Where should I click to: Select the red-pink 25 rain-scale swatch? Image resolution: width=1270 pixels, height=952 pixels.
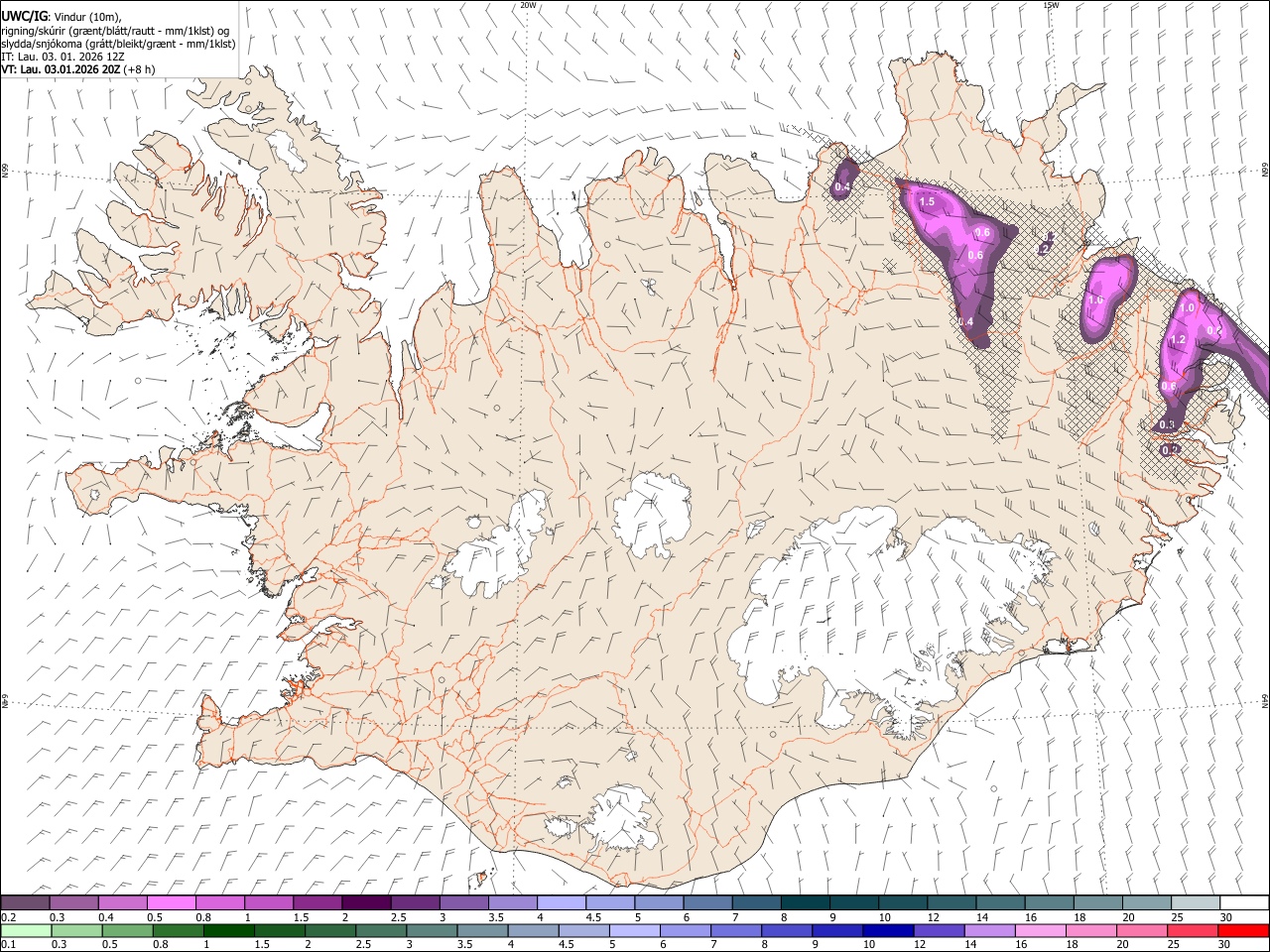[1192, 930]
